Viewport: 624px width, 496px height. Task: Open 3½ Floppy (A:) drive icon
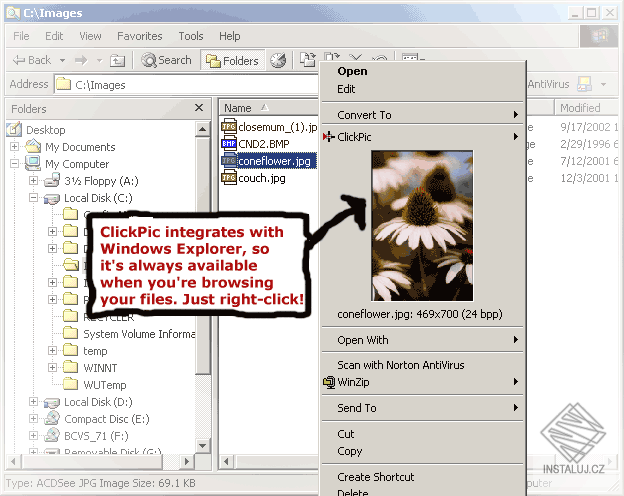point(52,181)
